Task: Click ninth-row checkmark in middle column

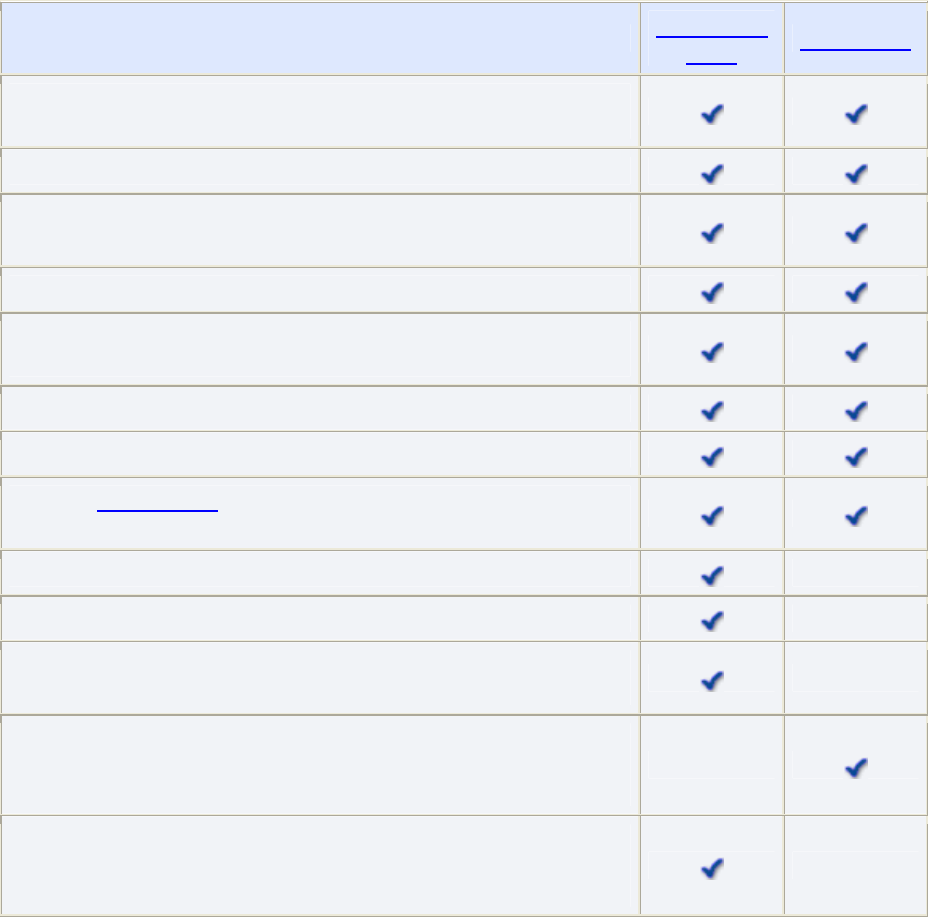Action: pyautogui.click(x=712, y=575)
